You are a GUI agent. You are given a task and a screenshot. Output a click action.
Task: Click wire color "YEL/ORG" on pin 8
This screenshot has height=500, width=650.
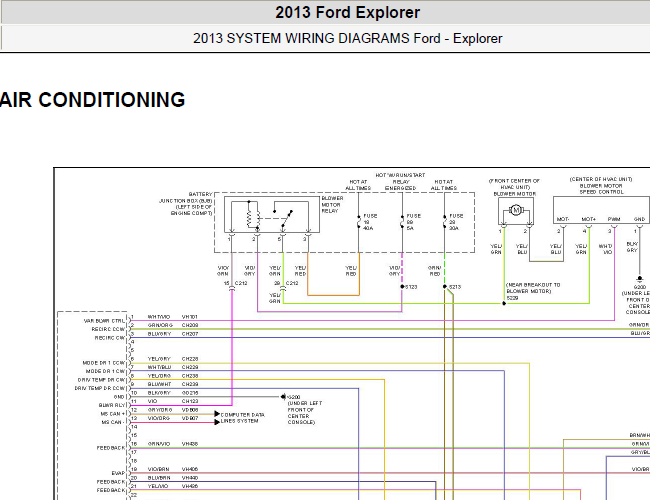coord(159,376)
